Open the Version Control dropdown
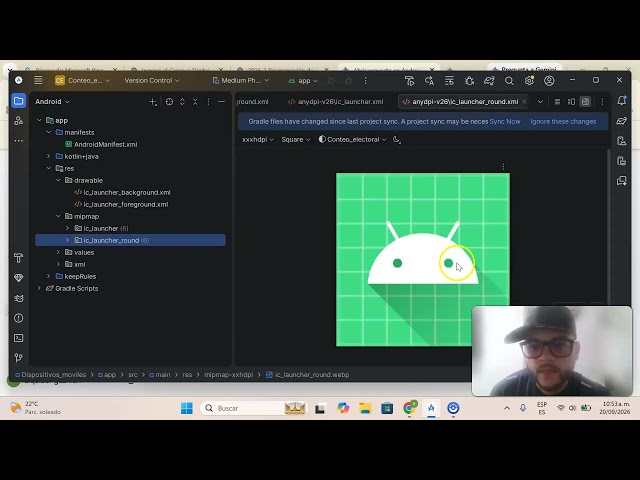This screenshot has height=480, width=640. coord(152,81)
